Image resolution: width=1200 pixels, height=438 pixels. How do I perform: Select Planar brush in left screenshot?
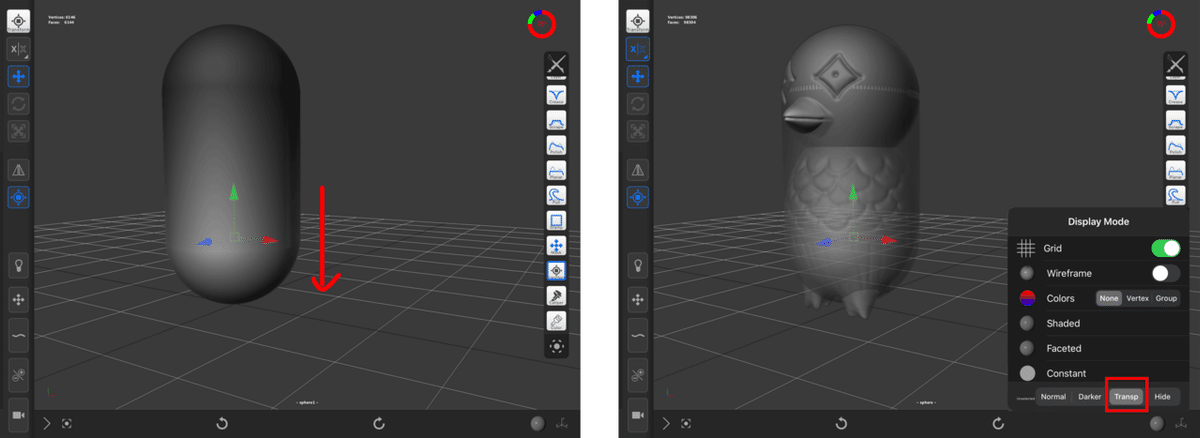(557, 171)
